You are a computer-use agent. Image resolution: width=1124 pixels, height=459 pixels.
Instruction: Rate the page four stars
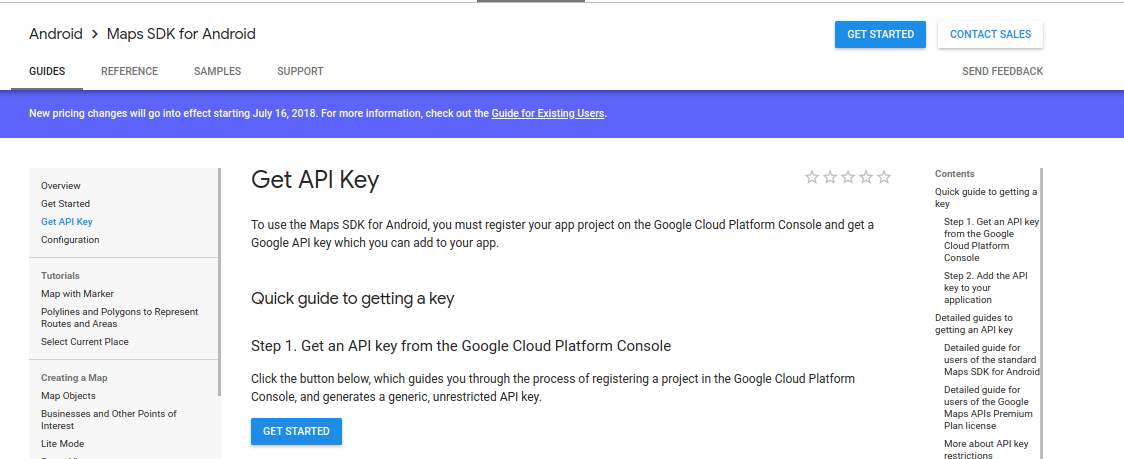[866, 177]
